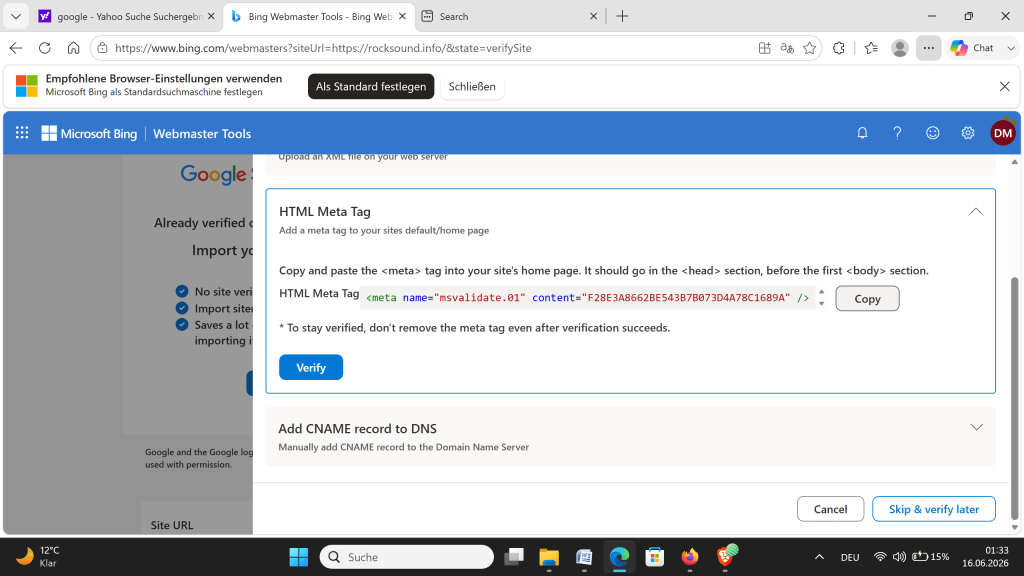Click the page vertical scrollbar thumb
The image size is (1024, 576).
coord(1014,398)
